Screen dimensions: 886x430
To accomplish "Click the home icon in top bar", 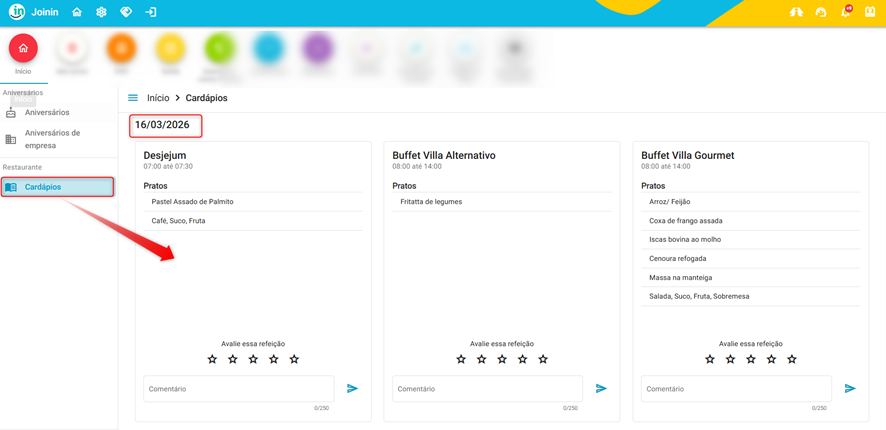I will tap(77, 12).
